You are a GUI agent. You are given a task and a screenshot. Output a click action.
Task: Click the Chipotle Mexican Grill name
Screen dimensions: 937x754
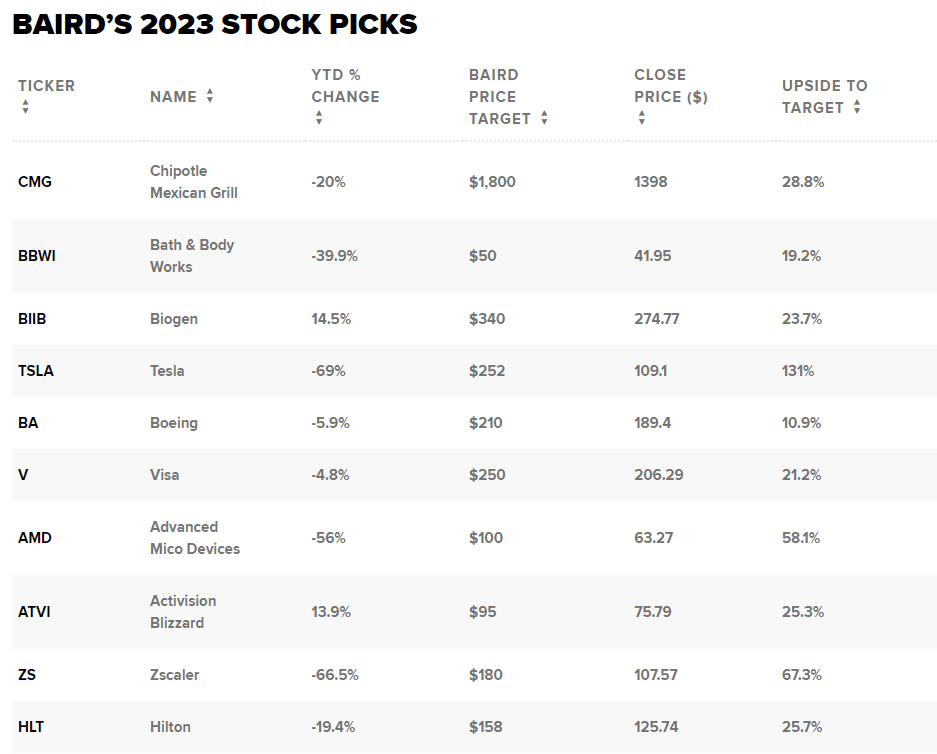[193, 182]
